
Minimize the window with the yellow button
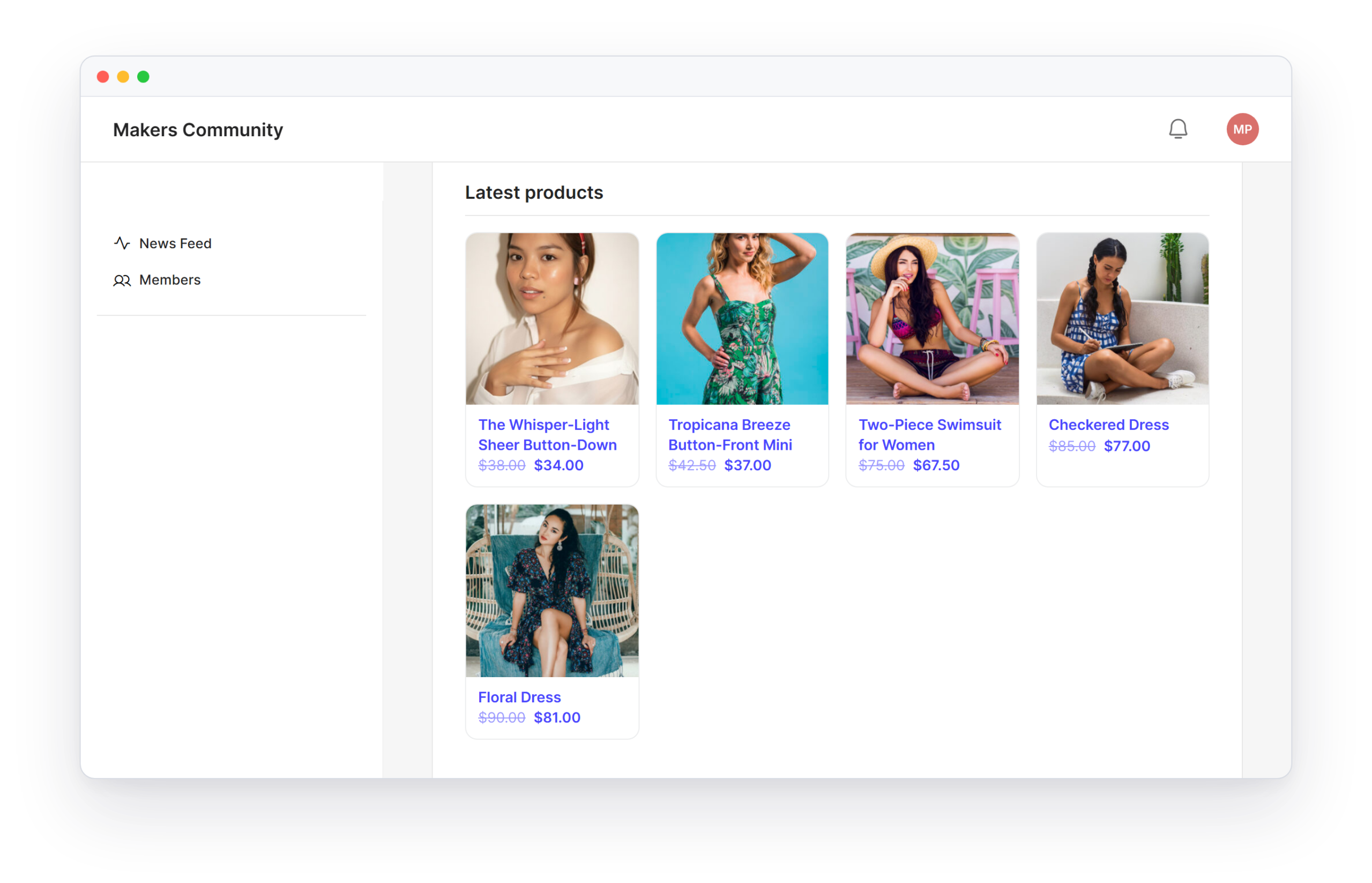pyautogui.click(x=123, y=77)
